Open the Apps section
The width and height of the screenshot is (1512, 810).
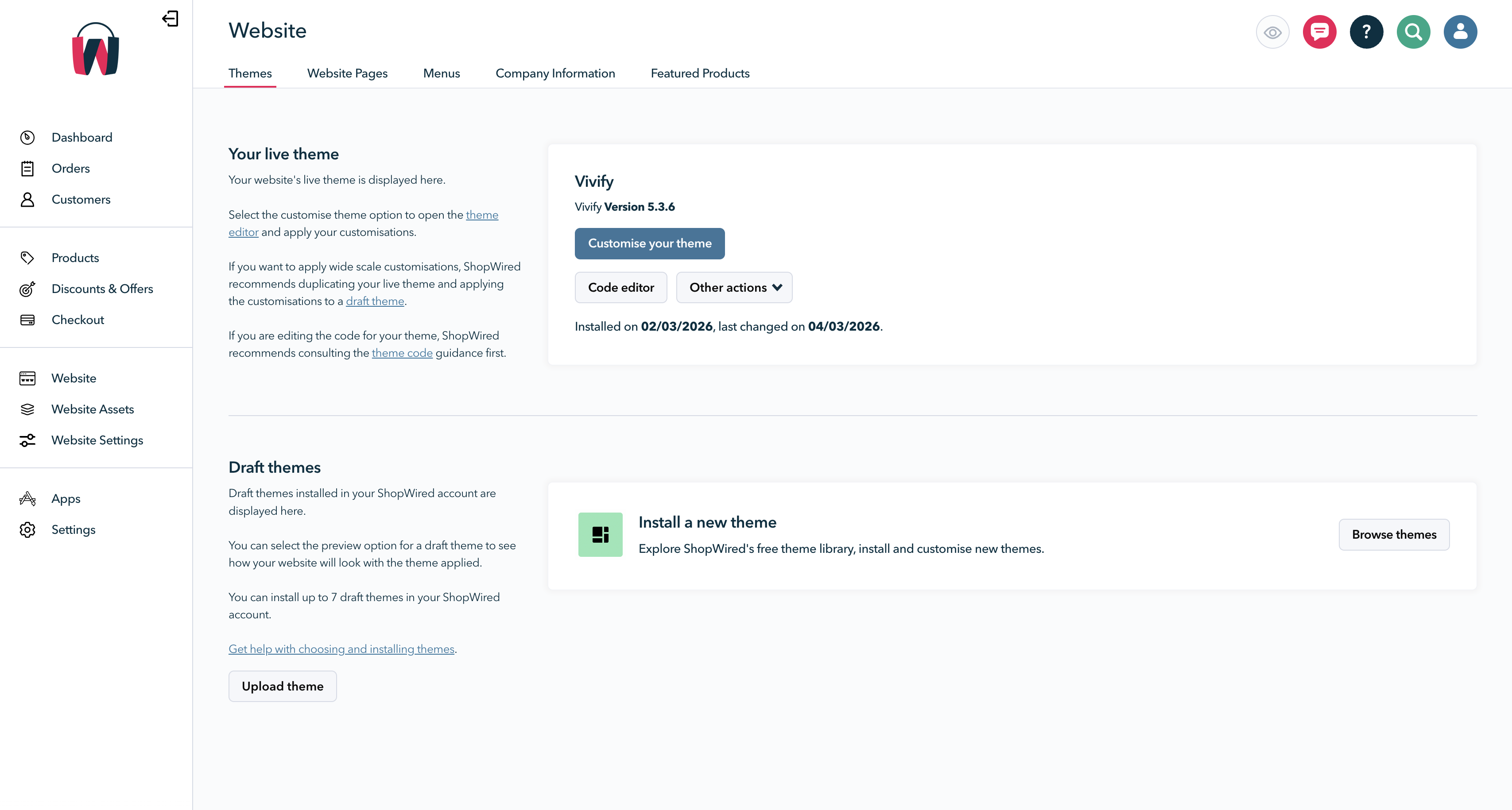click(x=65, y=498)
